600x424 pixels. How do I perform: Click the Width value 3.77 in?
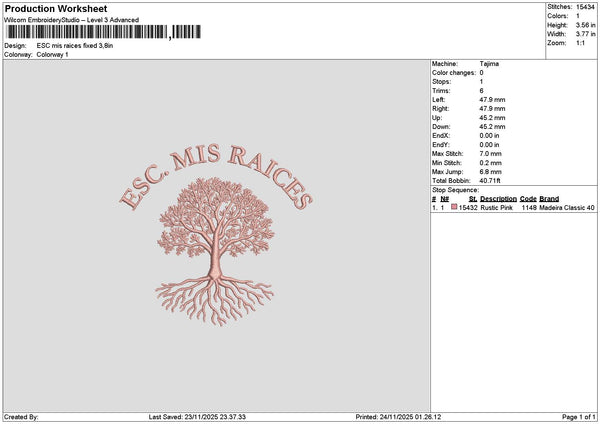585,34
